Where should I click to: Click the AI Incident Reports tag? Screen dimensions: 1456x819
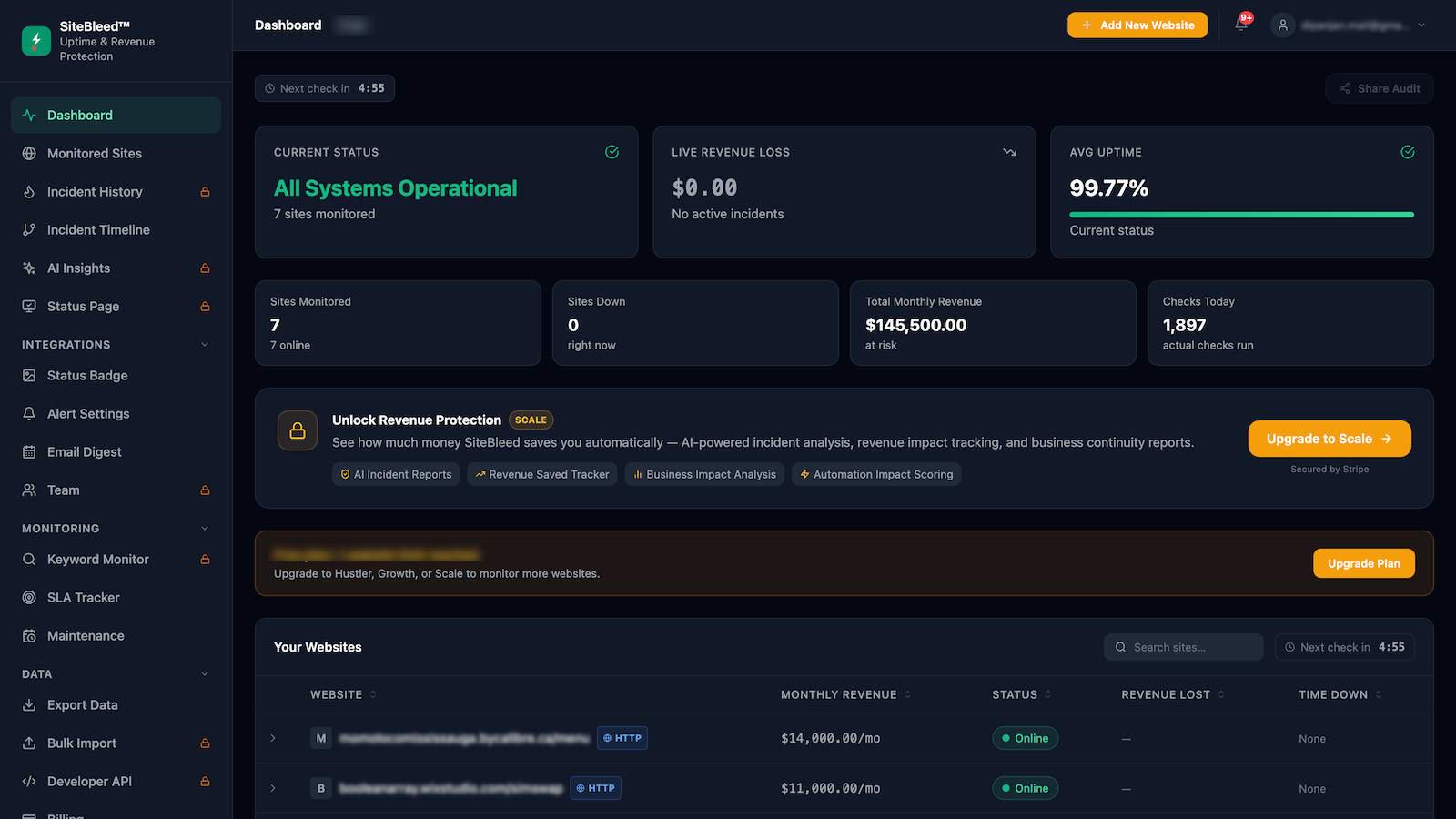click(x=396, y=474)
